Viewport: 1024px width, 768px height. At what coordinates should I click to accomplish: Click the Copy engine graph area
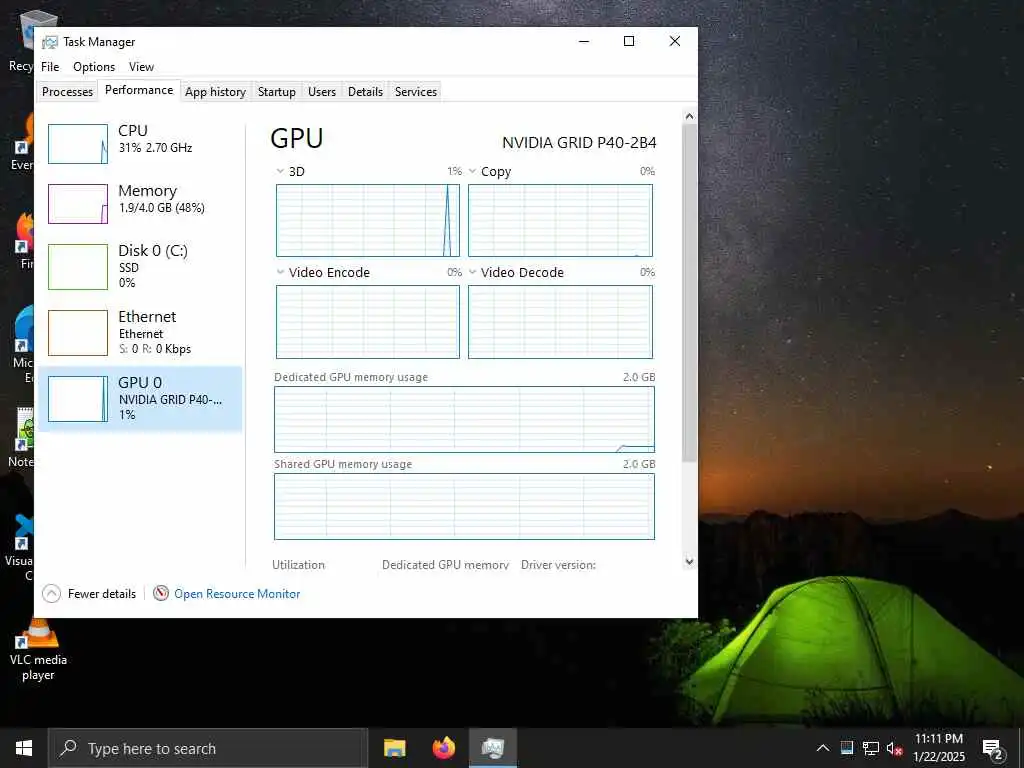[x=560, y=220]
